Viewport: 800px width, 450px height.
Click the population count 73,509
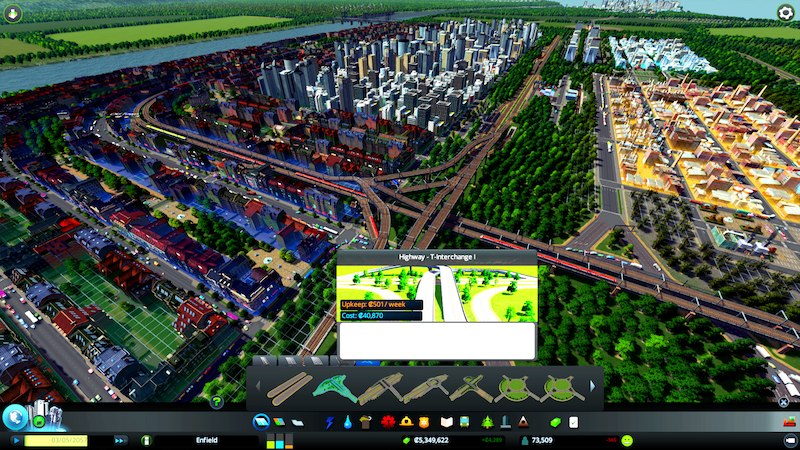(543, 440)
